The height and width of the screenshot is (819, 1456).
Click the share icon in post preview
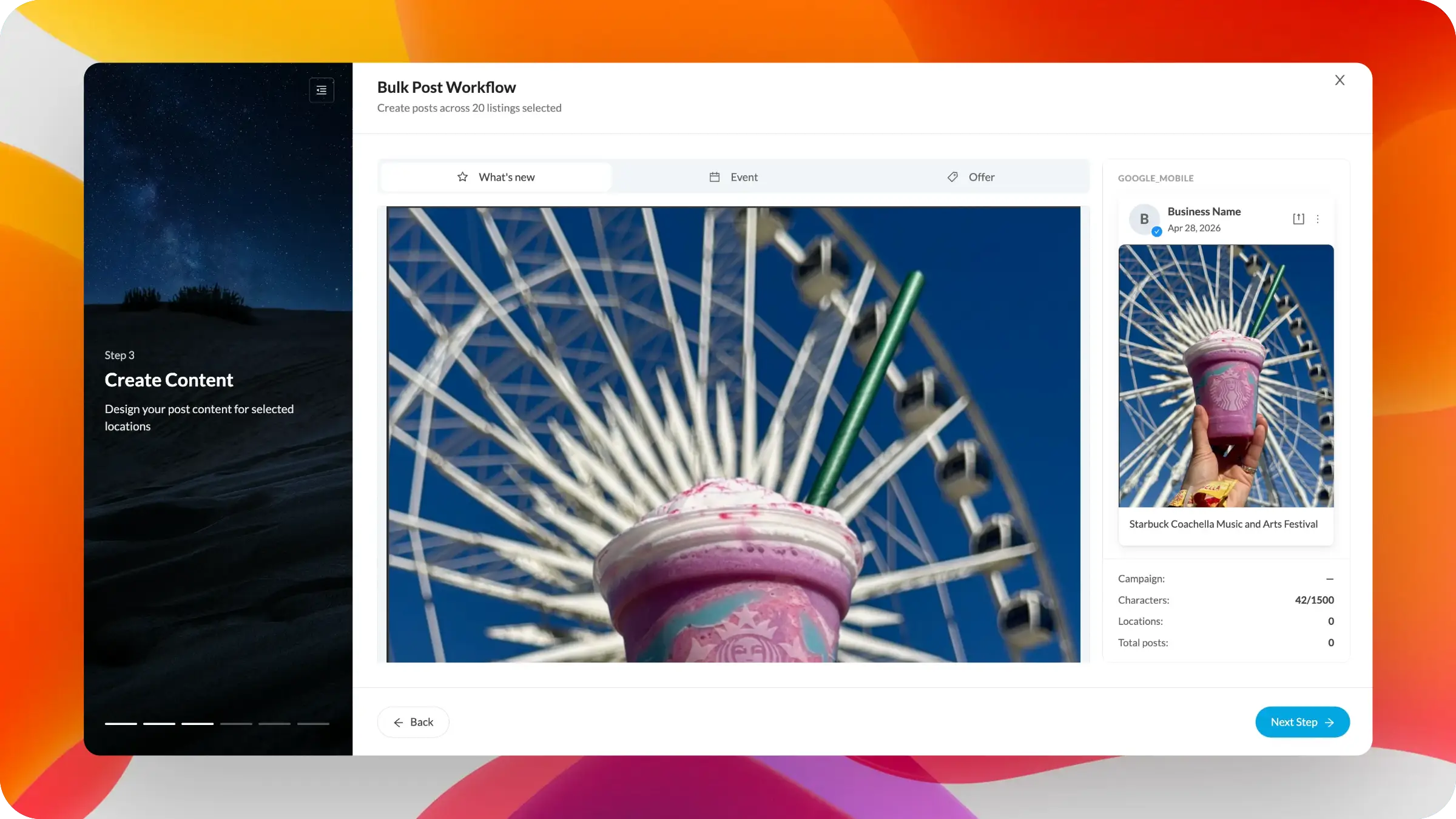(x=1298, y=219)
